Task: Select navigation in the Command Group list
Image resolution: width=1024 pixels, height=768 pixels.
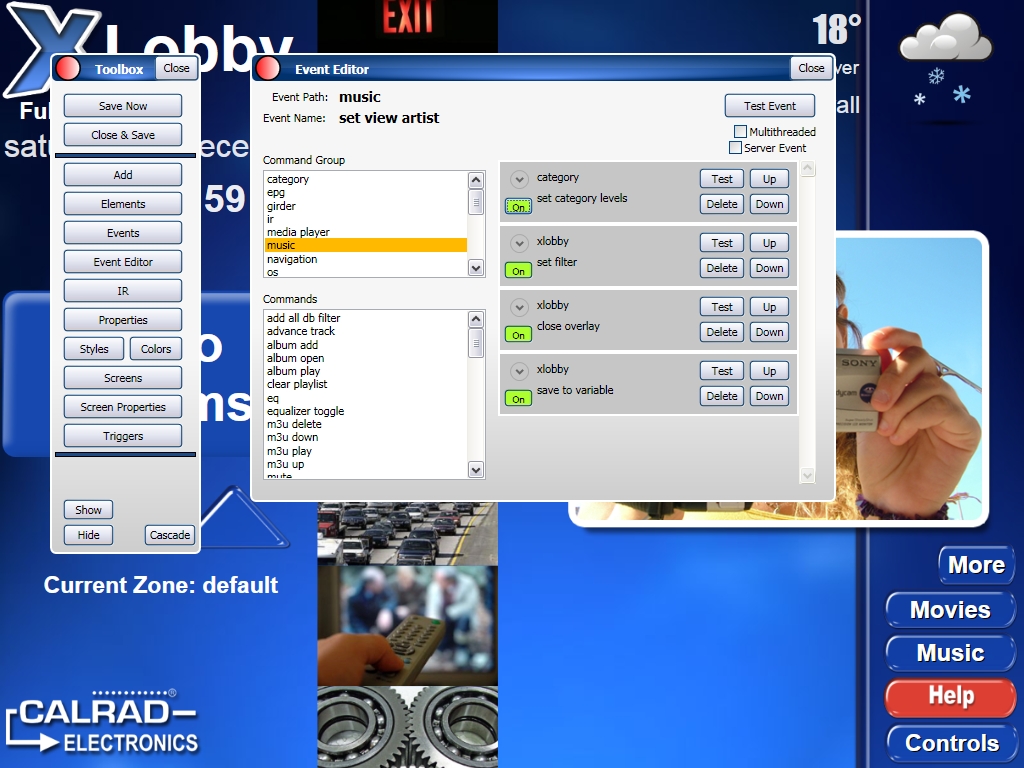Action: point(292,259)
